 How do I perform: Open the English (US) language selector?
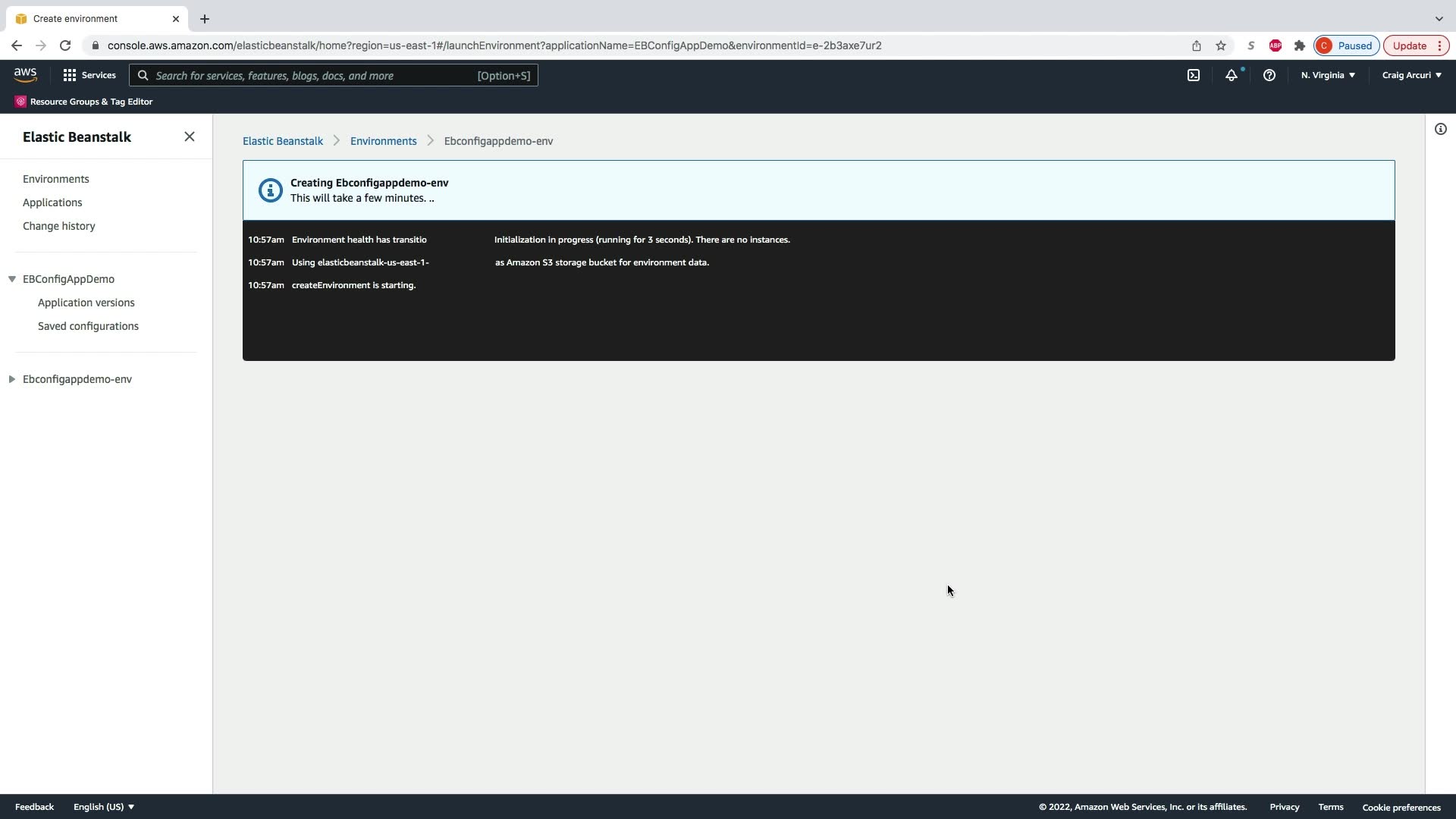(x=103, y=807)
